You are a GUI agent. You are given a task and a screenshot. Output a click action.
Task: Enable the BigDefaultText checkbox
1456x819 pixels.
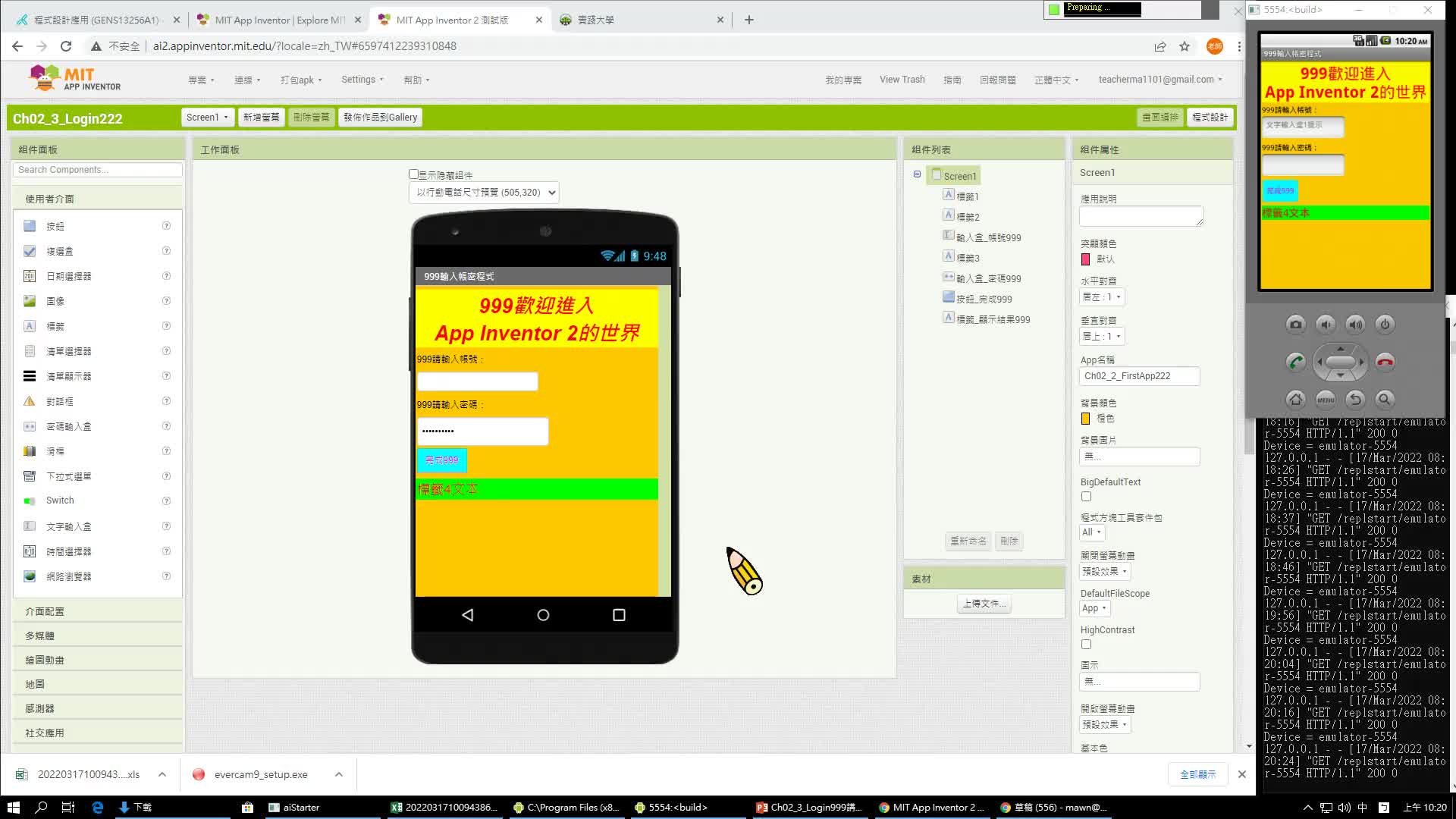tap(1086, 497)
